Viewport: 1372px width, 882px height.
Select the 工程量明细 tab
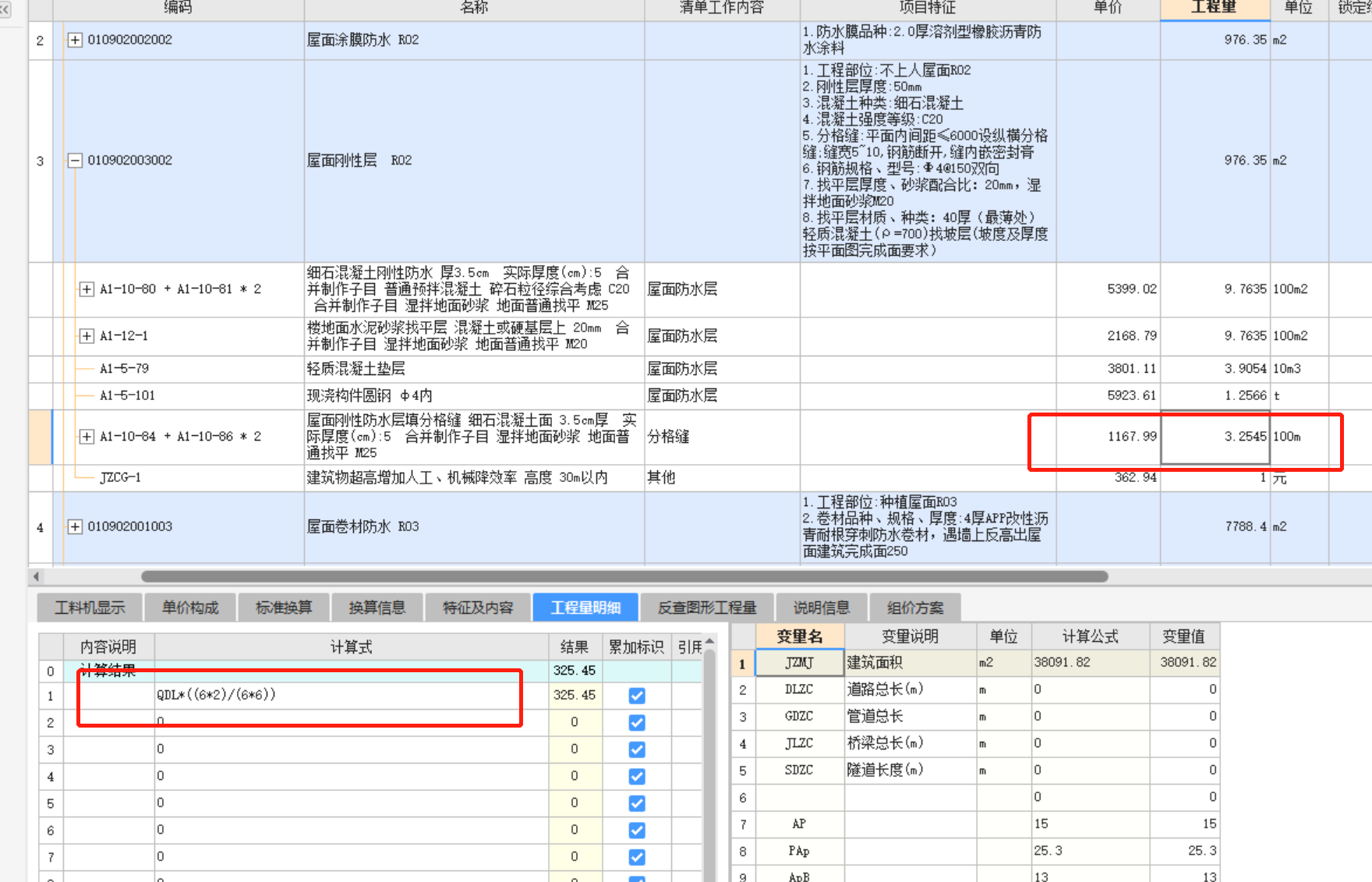pyautogui.click(x=585, y=607)
